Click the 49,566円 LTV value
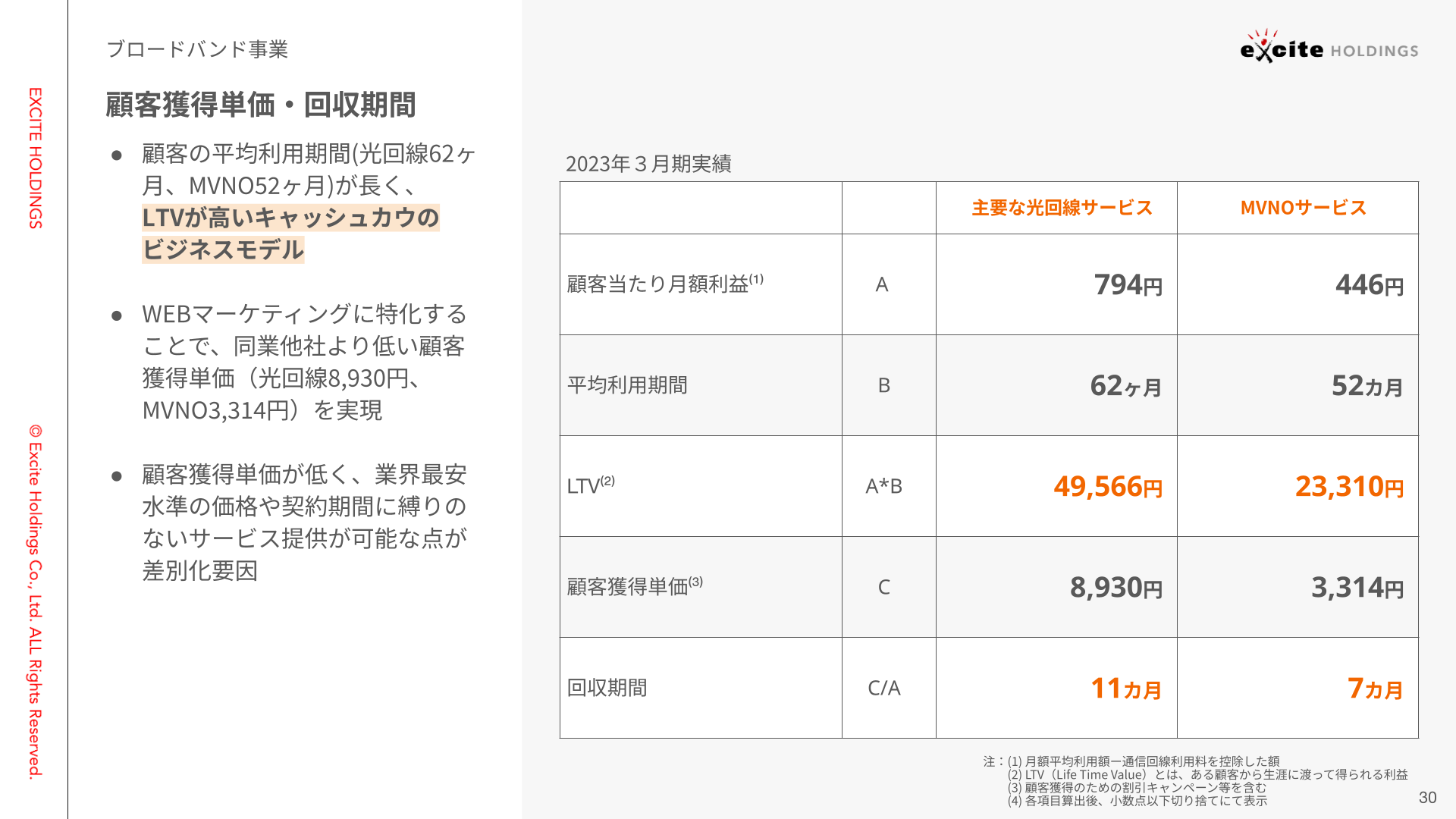Viewport: 1456px width, 819px height. point(1108,487)
